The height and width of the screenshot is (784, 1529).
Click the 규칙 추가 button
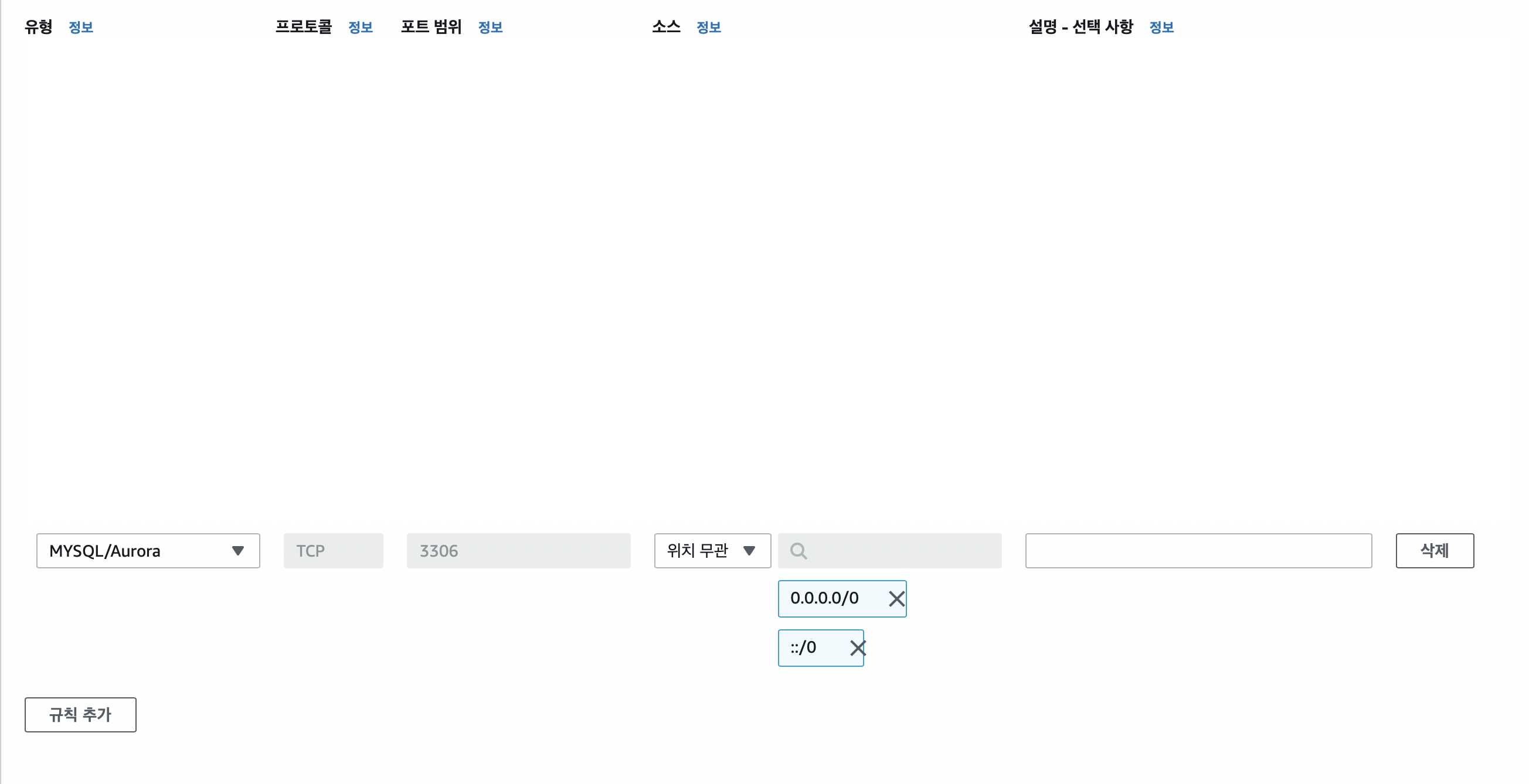(x=80, y=715)
